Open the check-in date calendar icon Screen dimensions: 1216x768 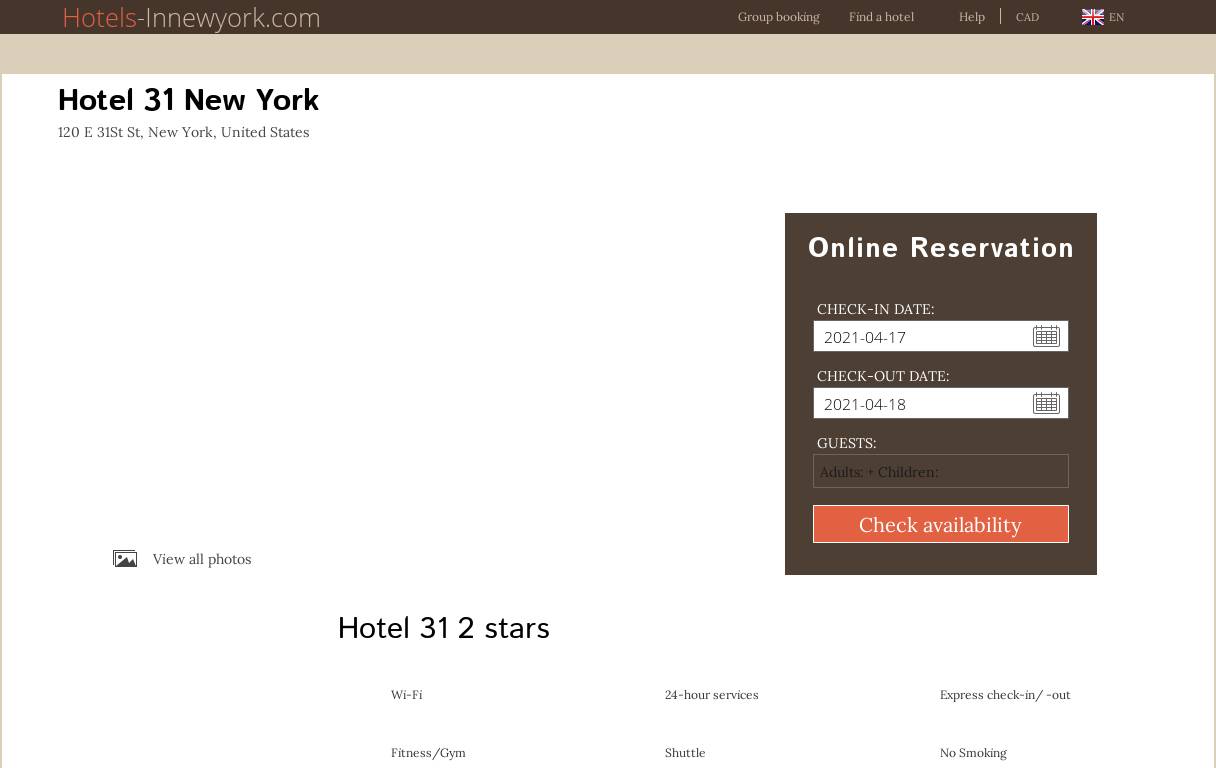(x=1046, y=336)
